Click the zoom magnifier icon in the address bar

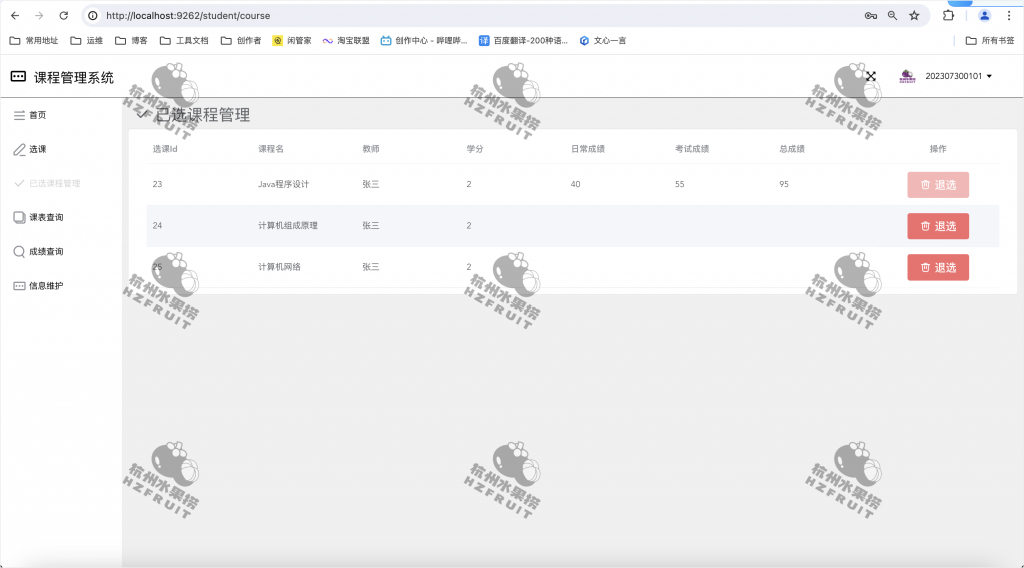892,16
